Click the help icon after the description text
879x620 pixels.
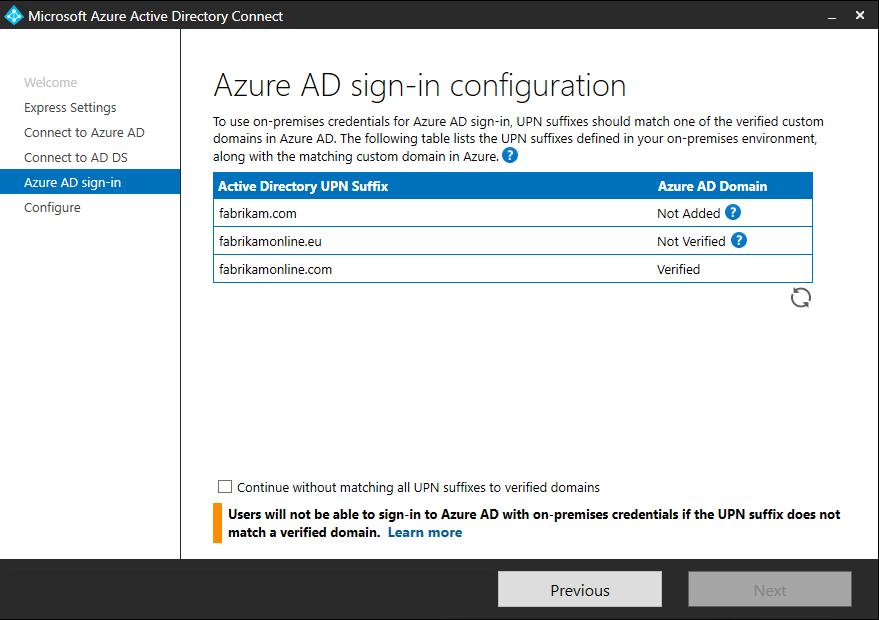(x=510, y=156)
